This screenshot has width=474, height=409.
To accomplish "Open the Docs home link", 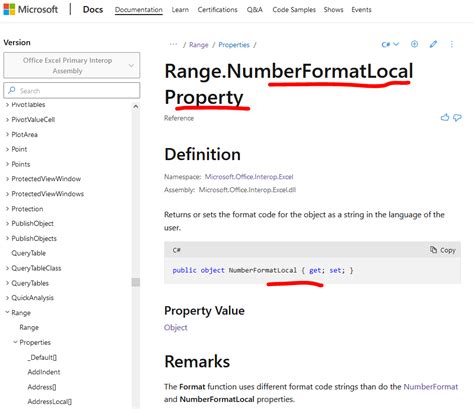I will tap(93, 9).
